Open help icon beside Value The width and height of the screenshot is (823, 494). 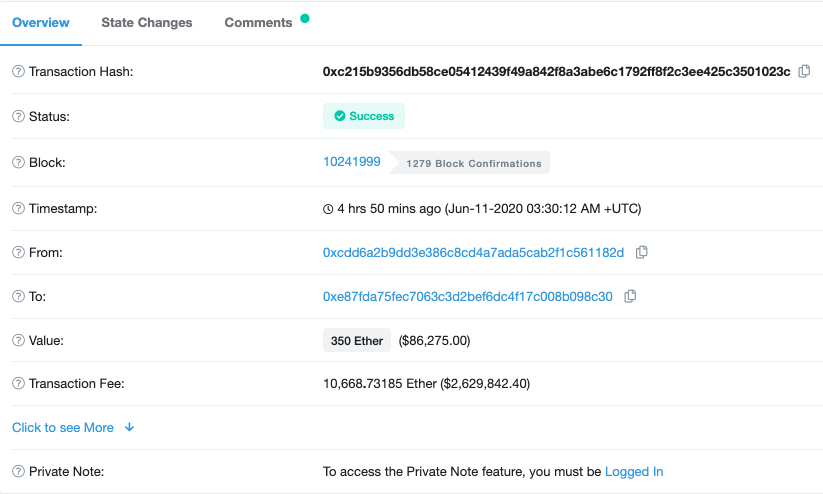point(18,340)
